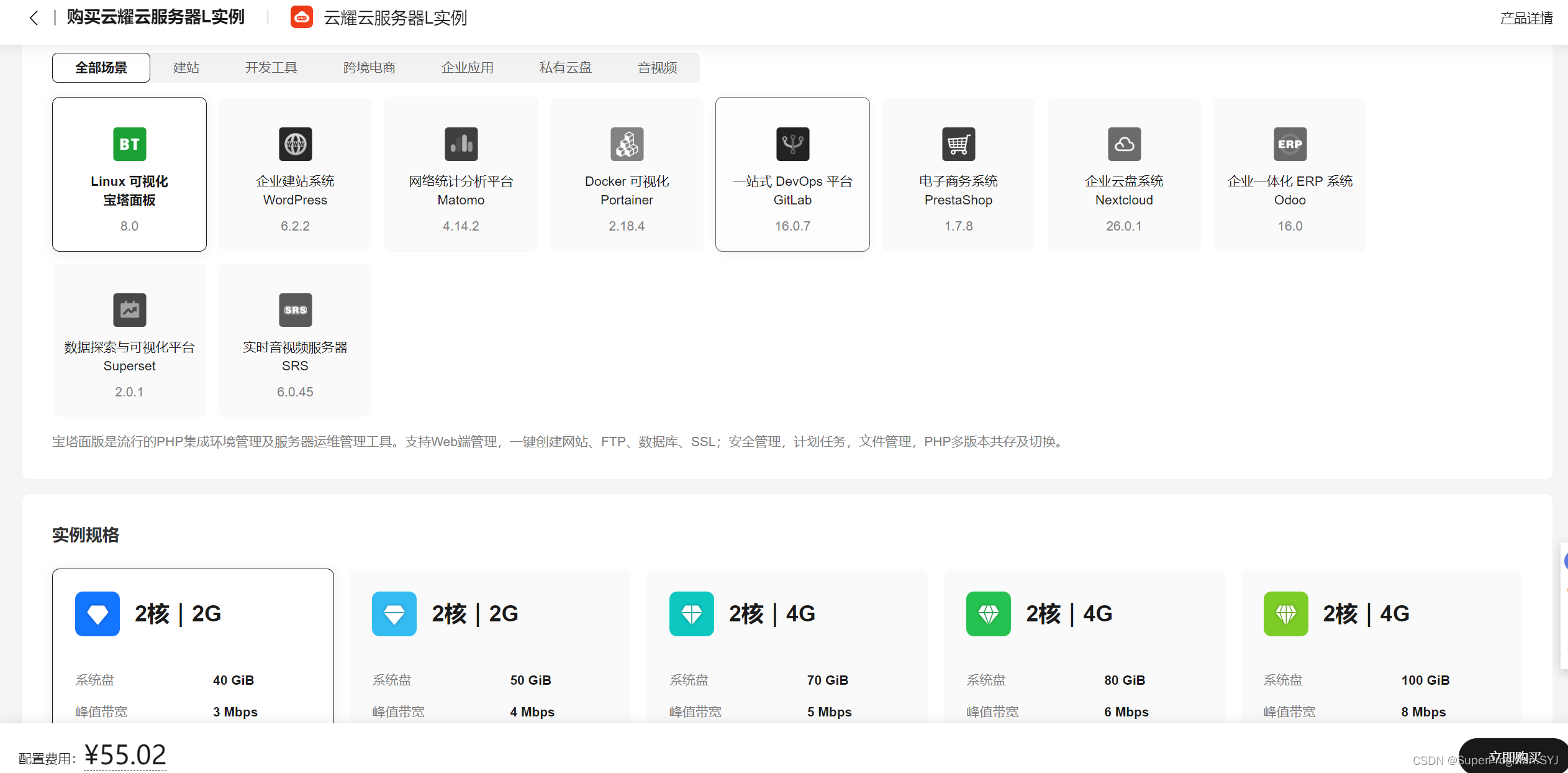1568x773 pixels.
Task: Click the 立即购买 button
Action: tap(1514, 756)
